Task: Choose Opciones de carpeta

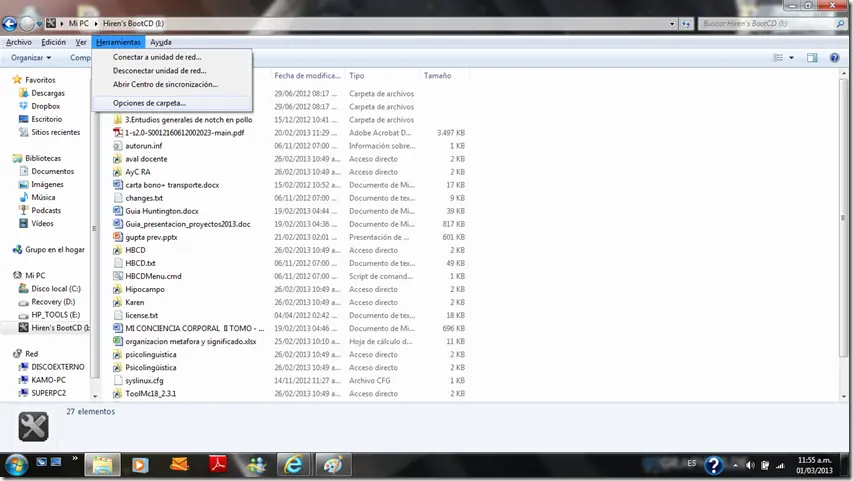Action: tap(171, 103)
